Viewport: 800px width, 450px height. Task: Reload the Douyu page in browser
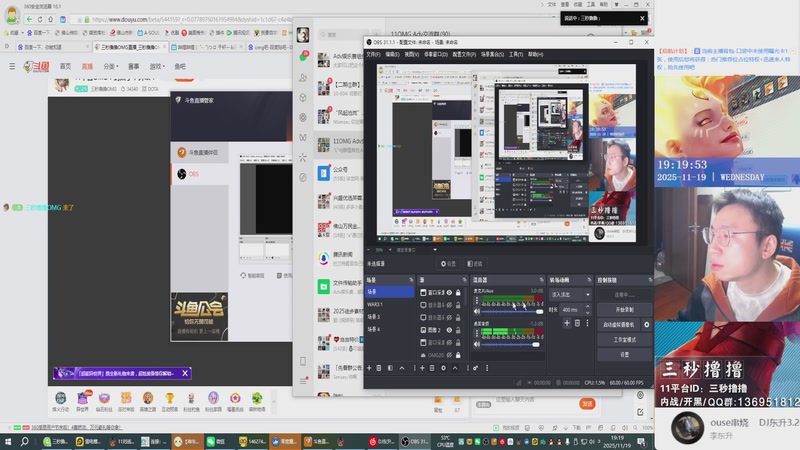pos(40,19)
